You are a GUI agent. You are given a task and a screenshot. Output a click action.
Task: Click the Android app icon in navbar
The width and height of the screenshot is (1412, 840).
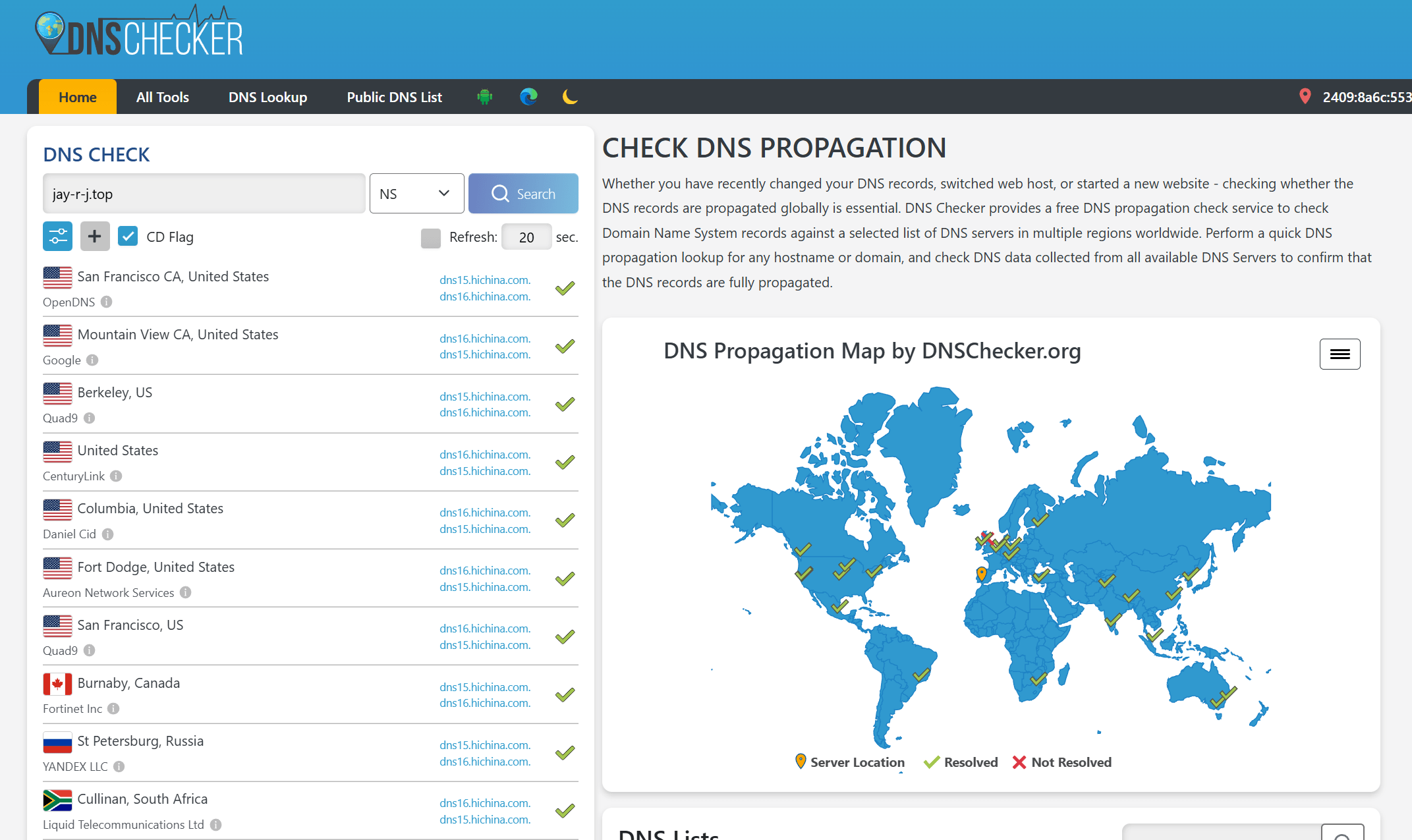(x=485, y=97)
